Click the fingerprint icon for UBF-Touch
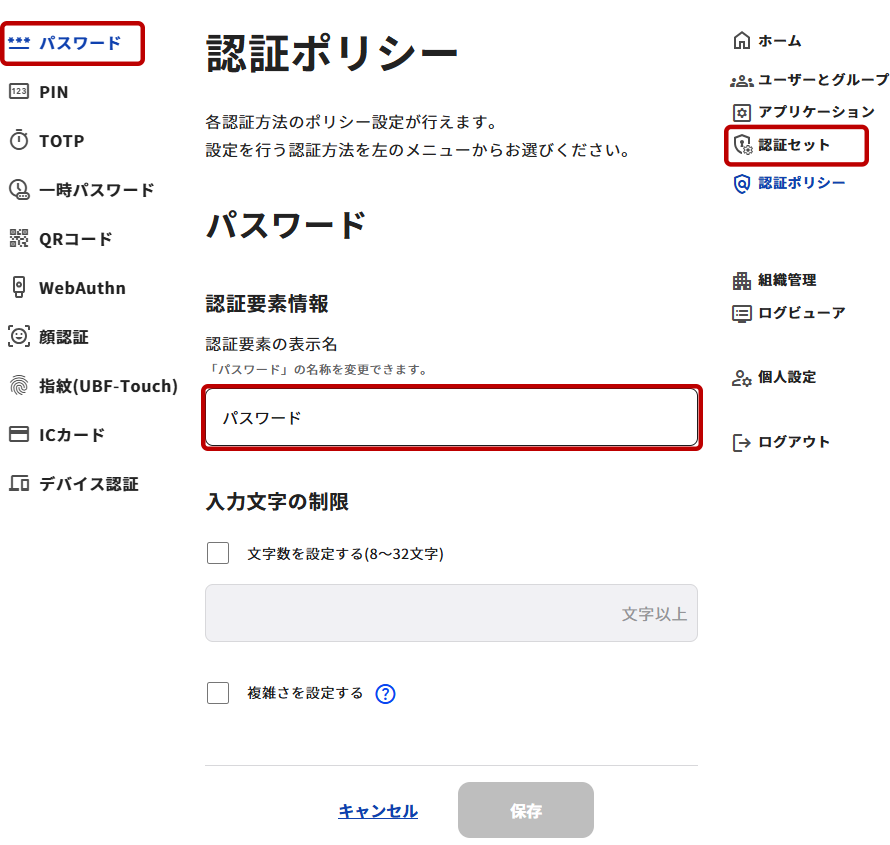The image size is (890, 845). coord(19,386)
